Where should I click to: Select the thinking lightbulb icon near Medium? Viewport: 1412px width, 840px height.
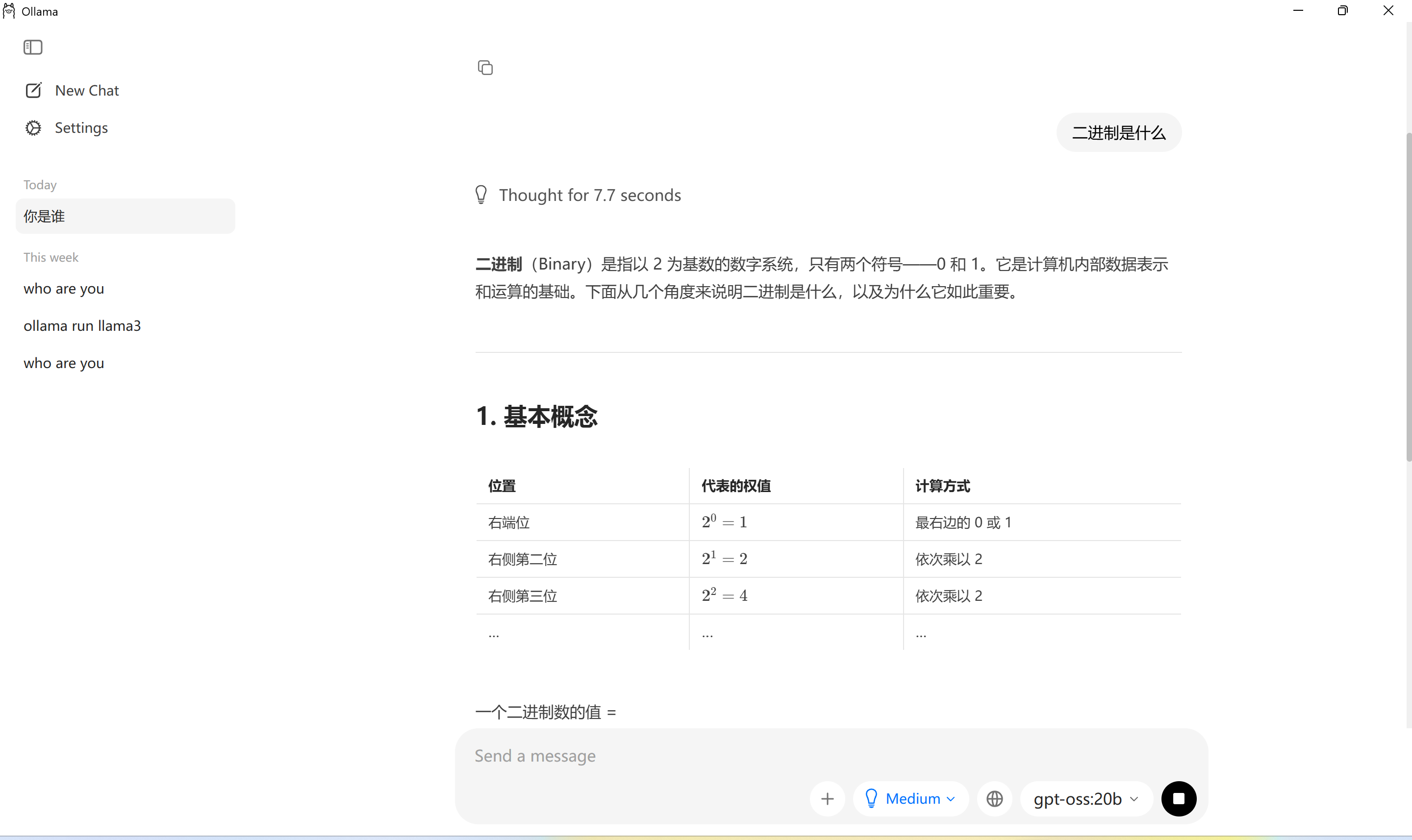872,798
